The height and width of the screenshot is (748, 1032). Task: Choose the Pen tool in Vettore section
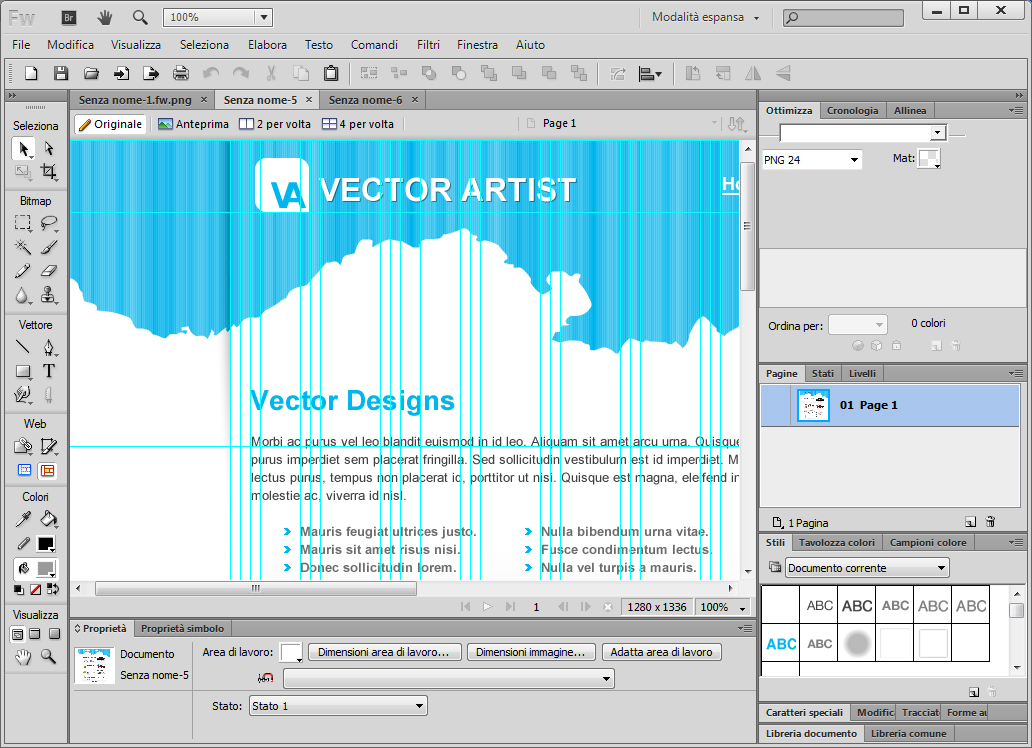click(x=48, y=348)
